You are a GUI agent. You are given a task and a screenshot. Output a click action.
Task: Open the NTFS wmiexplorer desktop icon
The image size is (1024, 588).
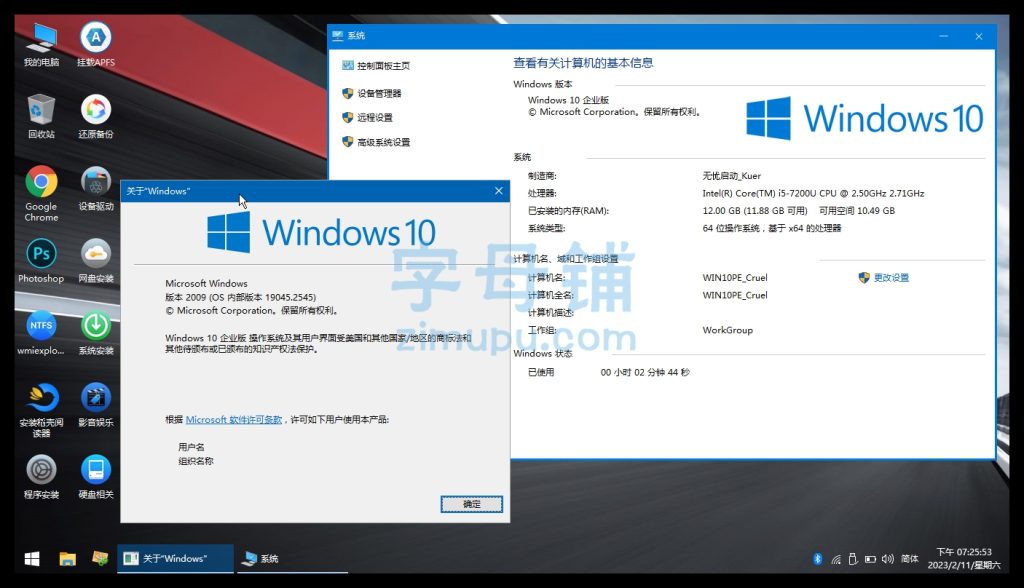[41, 333]
